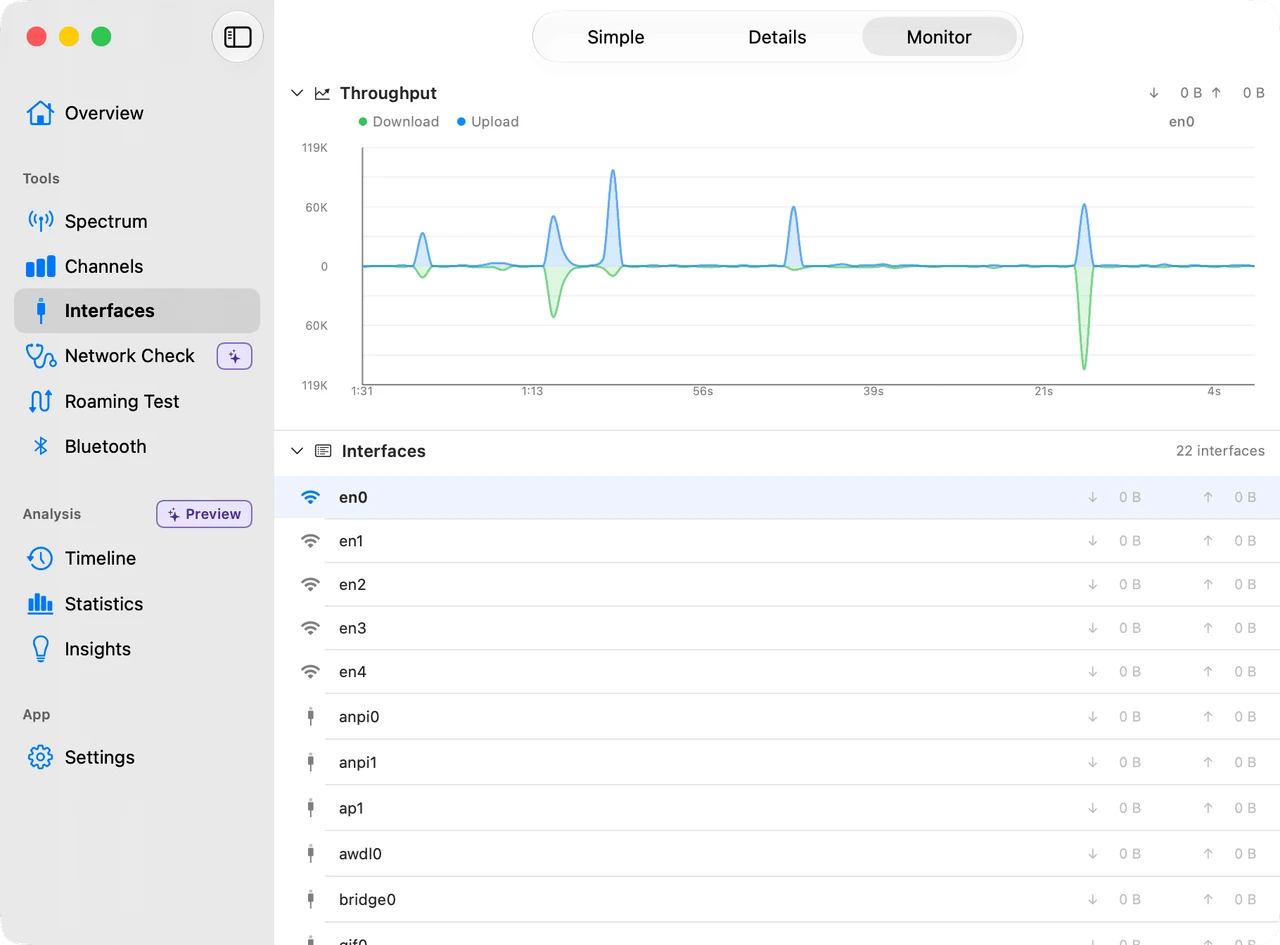Image resolution: width=1280 pixels, height=945 pixels.
Task: Click the en0 label above the chart
Action: point(1181,122)
